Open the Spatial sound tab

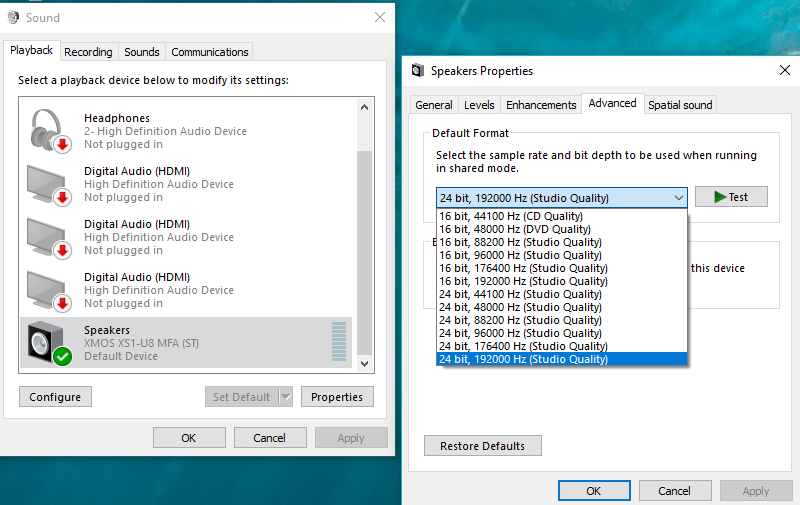(680, 105)
